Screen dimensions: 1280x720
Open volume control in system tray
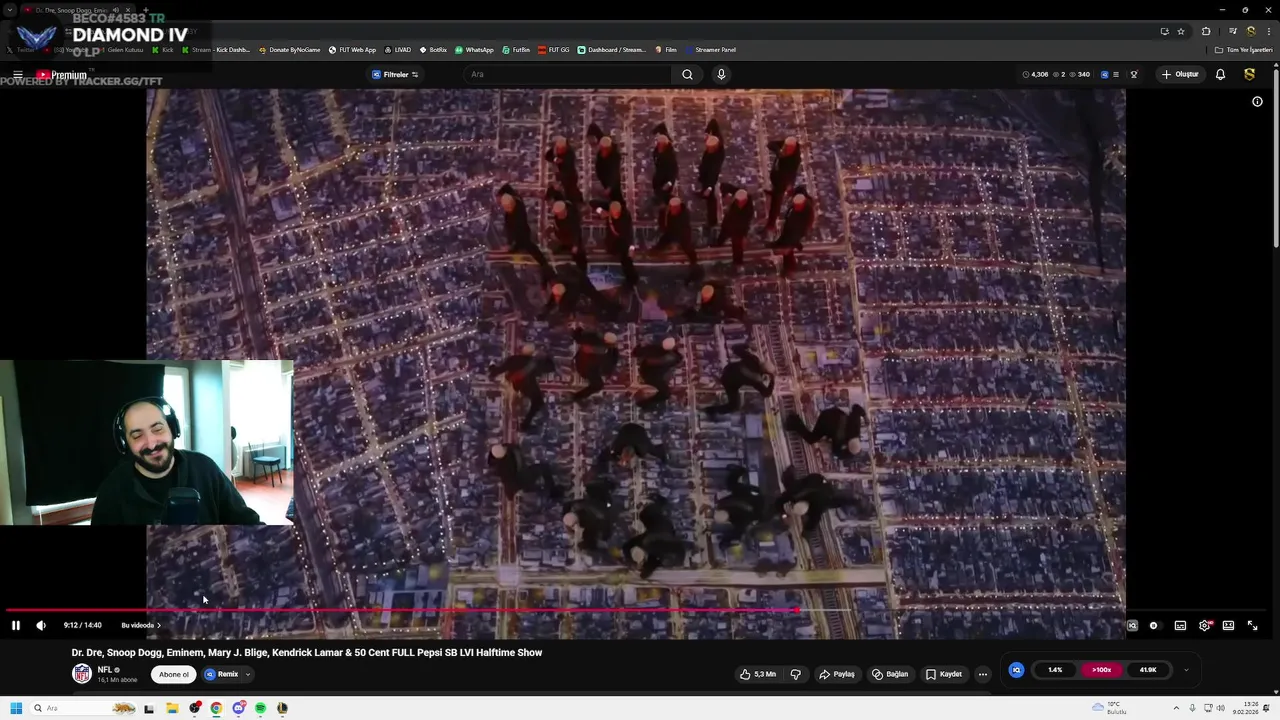(x=1221, y=708)
